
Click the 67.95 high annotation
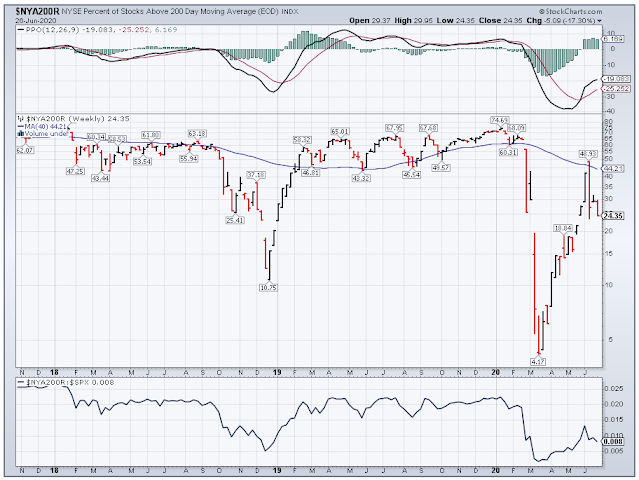tap(394, 128)
